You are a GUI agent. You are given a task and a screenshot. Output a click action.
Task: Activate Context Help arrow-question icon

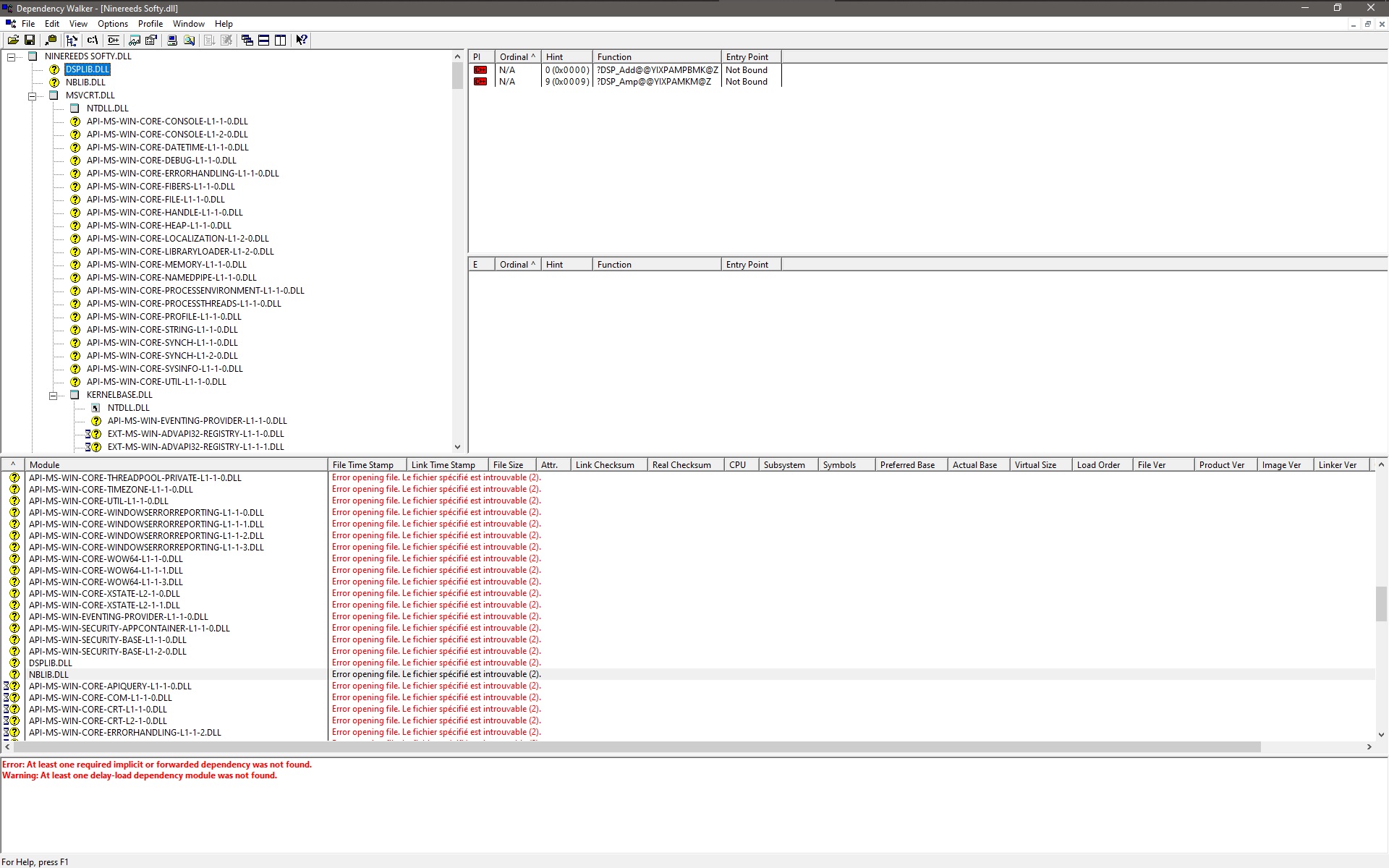pyautogui.click(x=302, y=41)
